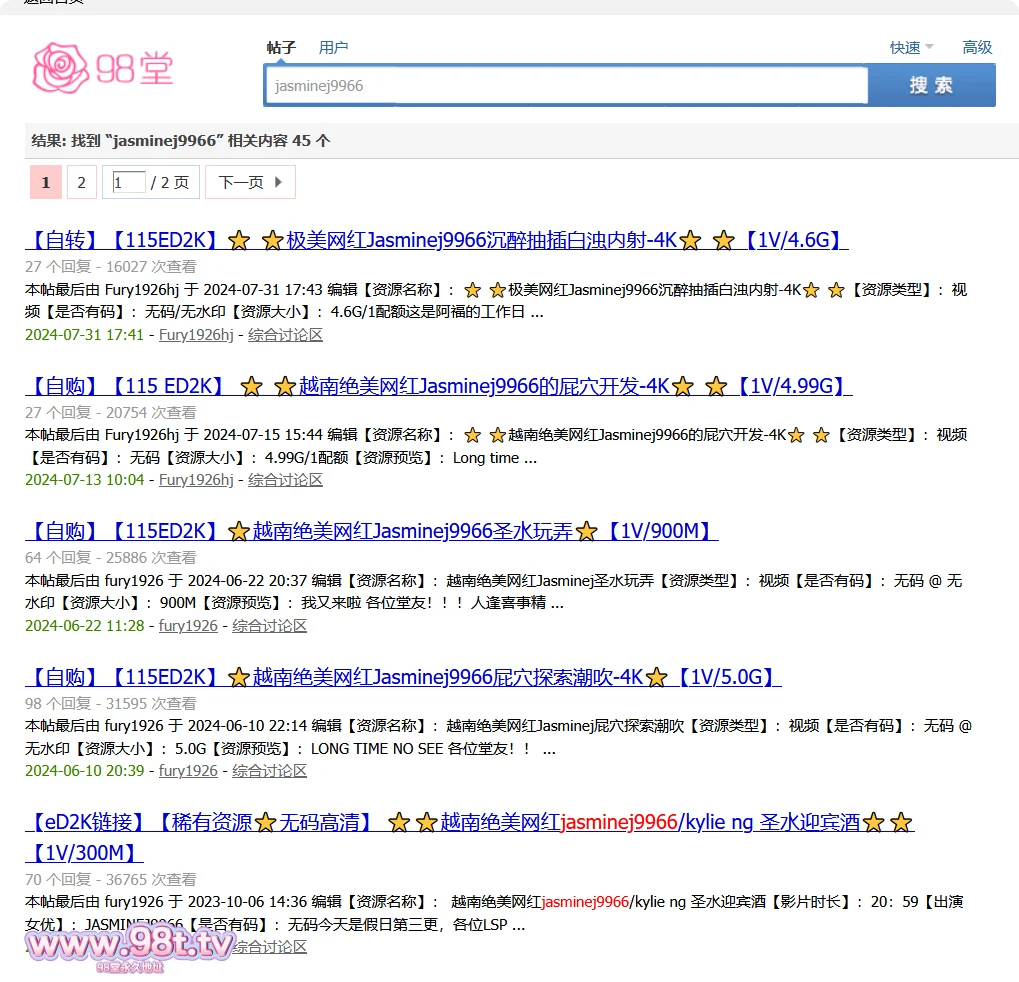Open 综合讨论区 under the 2024-07-13 post
This screenshot has height=982, width=1019.
pos(285,480)
